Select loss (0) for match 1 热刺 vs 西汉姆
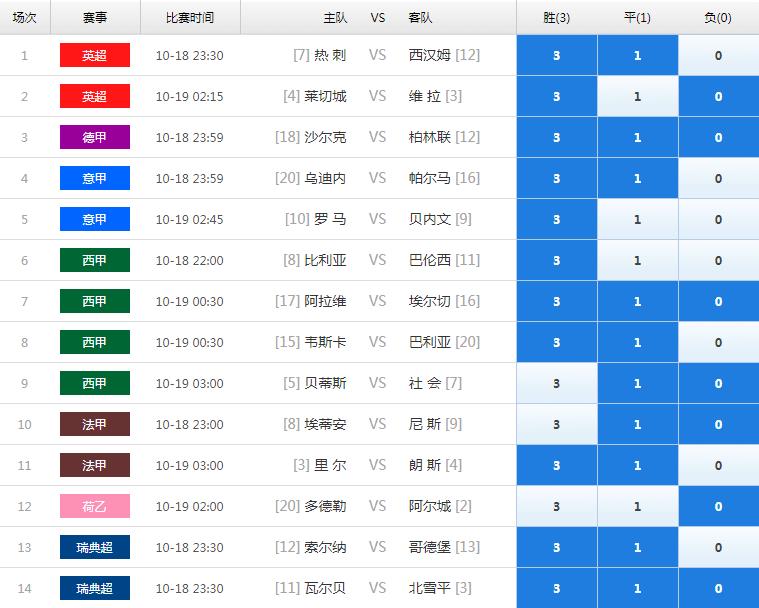This screenshot has width=759, height=608. pos(719,55)
